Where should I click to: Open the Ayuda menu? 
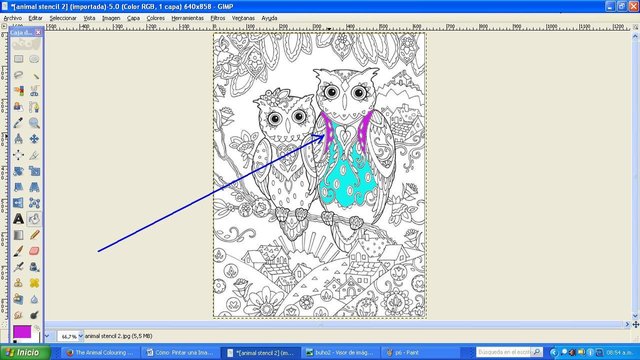click(269, 18)
